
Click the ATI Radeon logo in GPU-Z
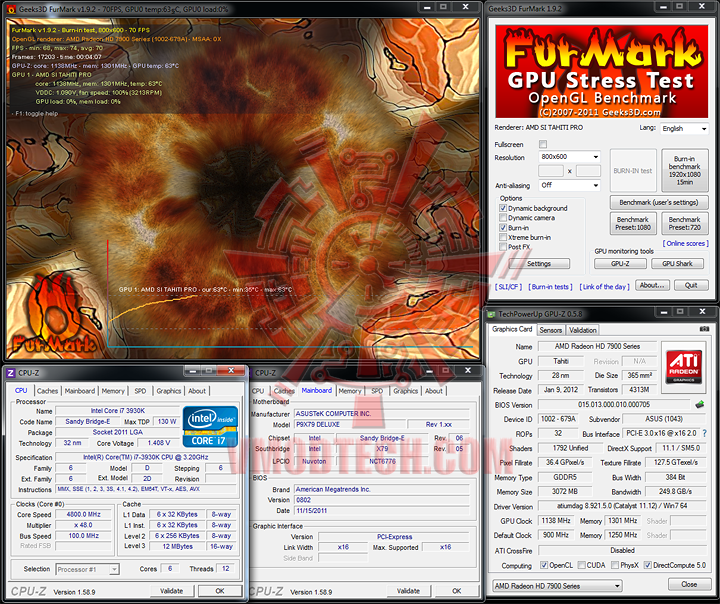coord(684,367)
